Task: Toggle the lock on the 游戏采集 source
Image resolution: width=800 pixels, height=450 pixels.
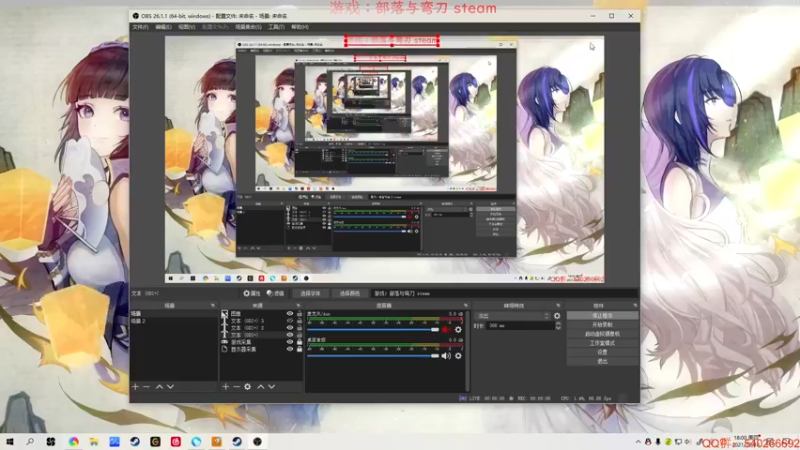Action: (299, 342)
